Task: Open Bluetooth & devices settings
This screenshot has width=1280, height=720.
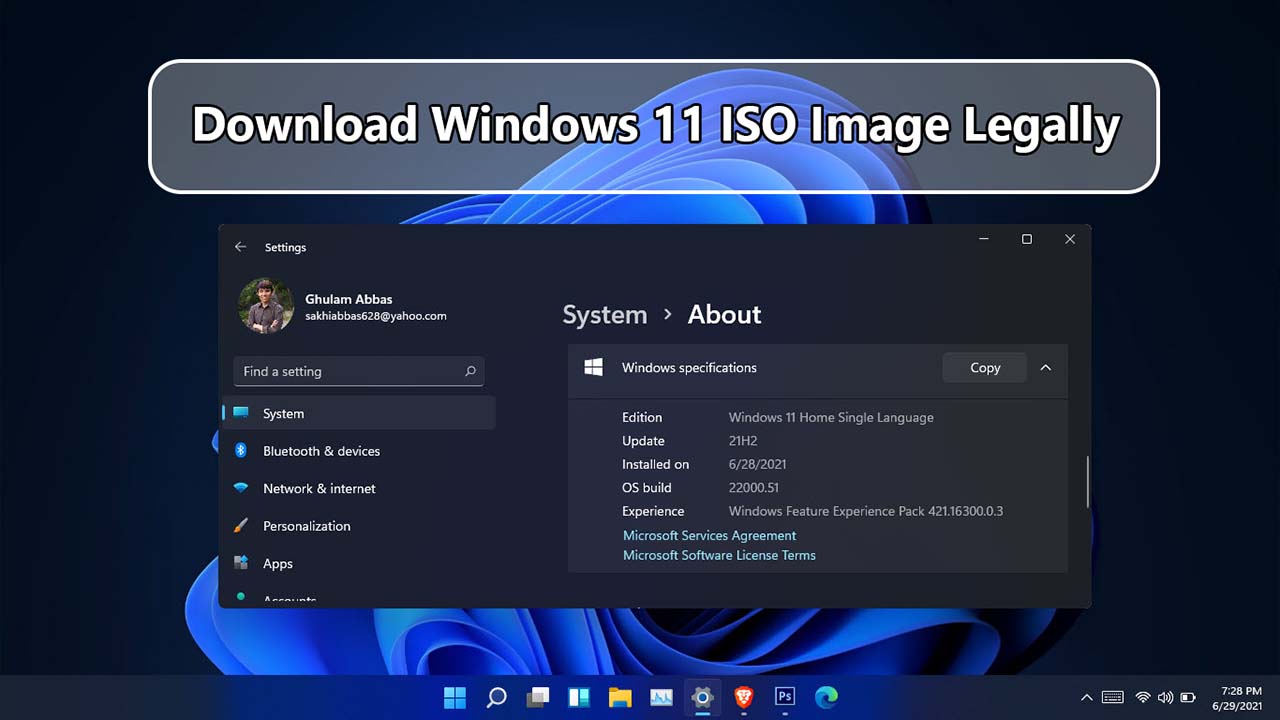Action: click(321, 451)
